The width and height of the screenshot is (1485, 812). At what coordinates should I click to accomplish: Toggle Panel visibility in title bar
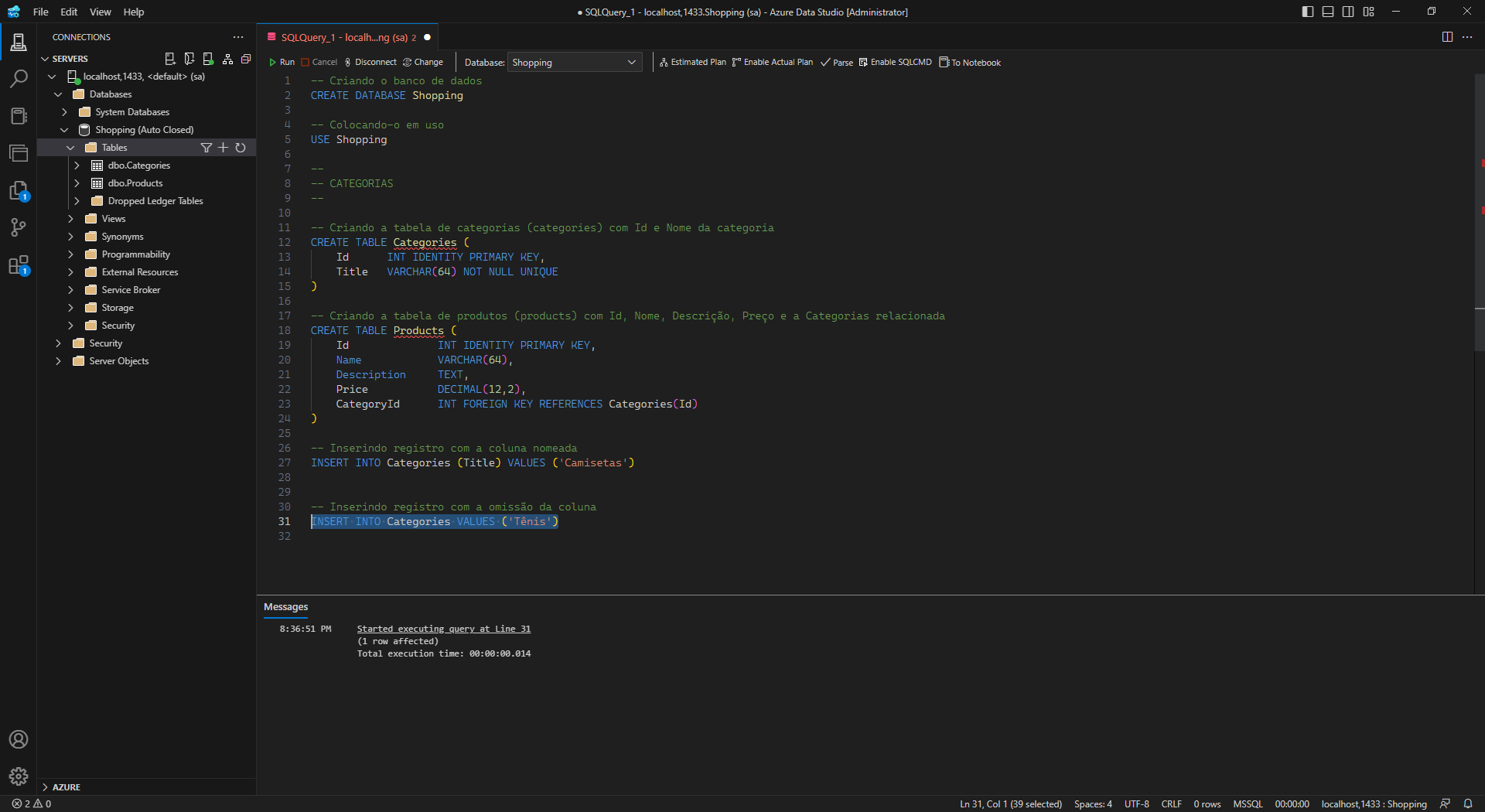pyautogui.click(x=1328, y=12)
